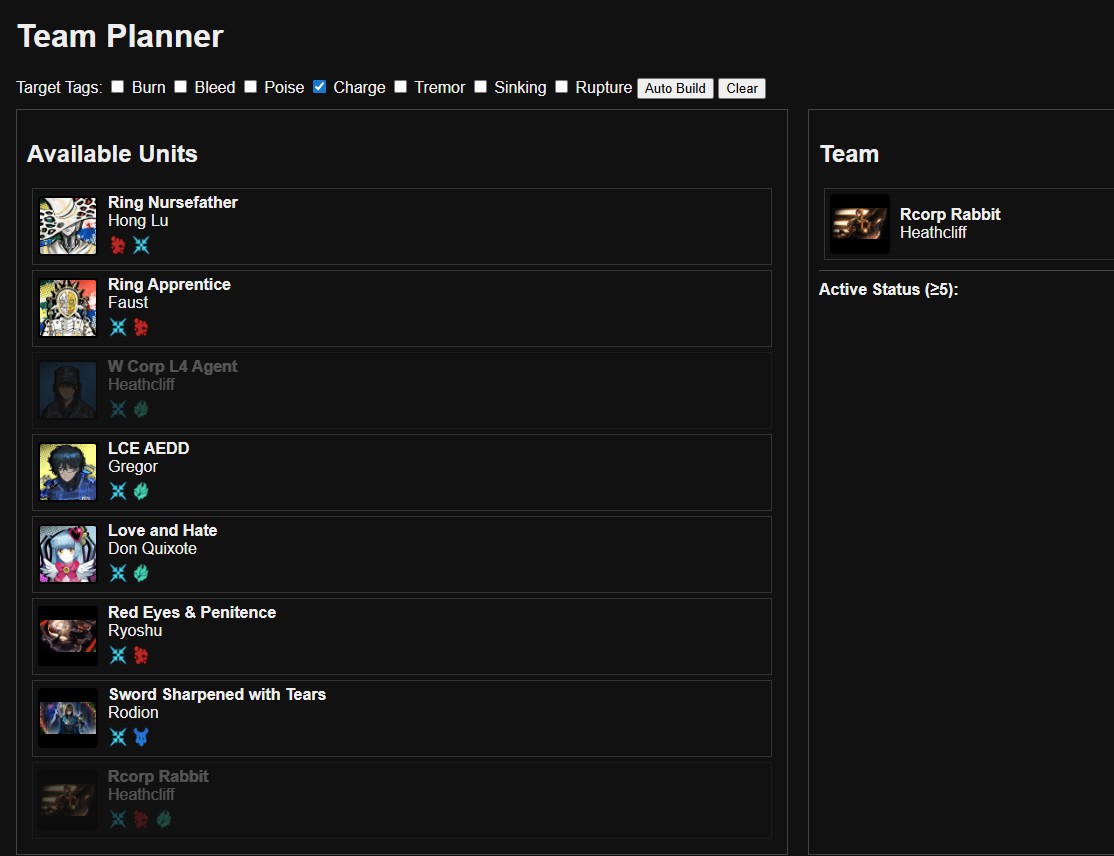The image size is (1114, 856).
Task: Click the 'Team Planner' page title
Action: click(120, 36)
